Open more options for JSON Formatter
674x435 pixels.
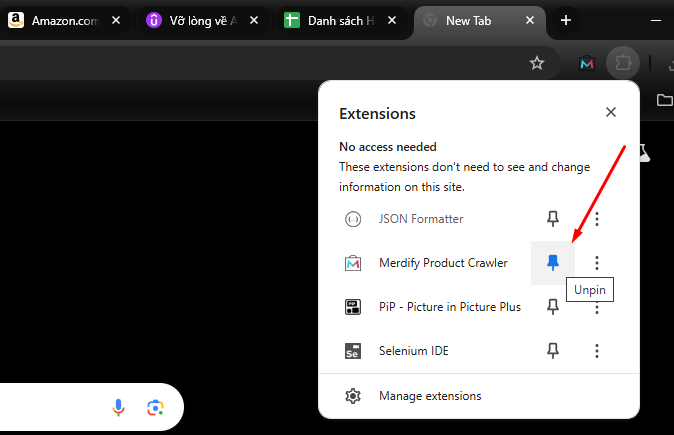point(597,219)
